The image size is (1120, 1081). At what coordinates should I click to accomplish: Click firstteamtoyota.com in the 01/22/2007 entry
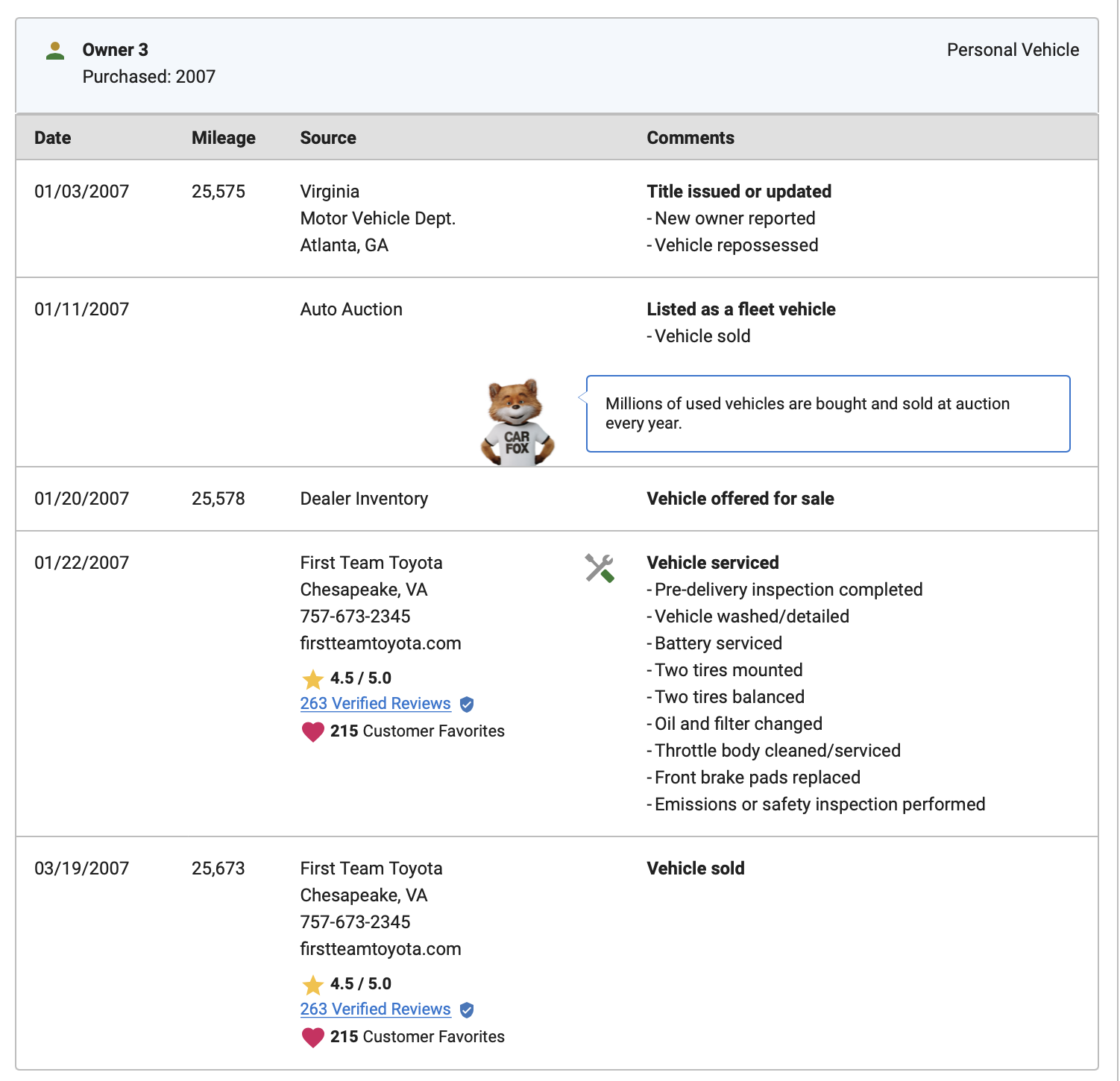[x=380, y=643]
